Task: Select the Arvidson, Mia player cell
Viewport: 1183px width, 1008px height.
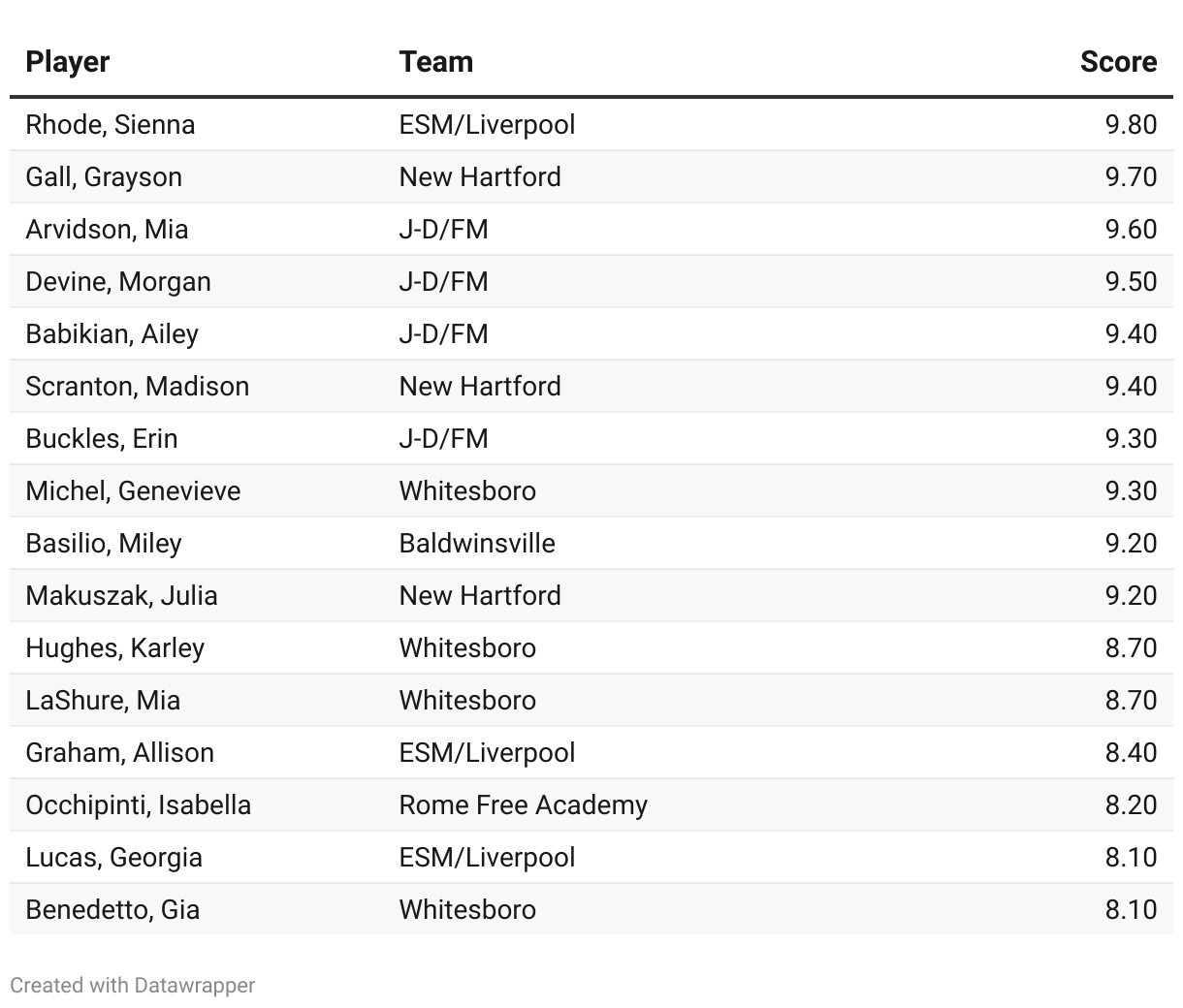Action: click(107, 230)
